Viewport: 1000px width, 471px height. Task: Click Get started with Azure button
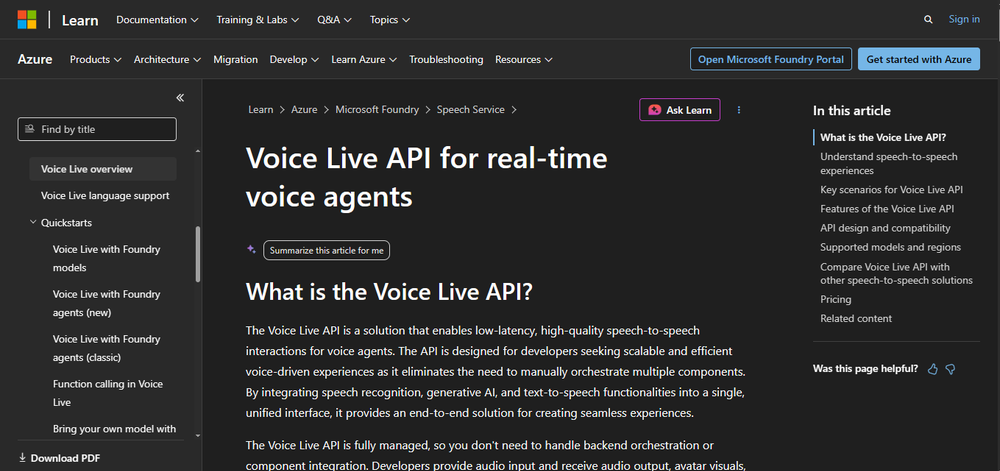(918, 59)
